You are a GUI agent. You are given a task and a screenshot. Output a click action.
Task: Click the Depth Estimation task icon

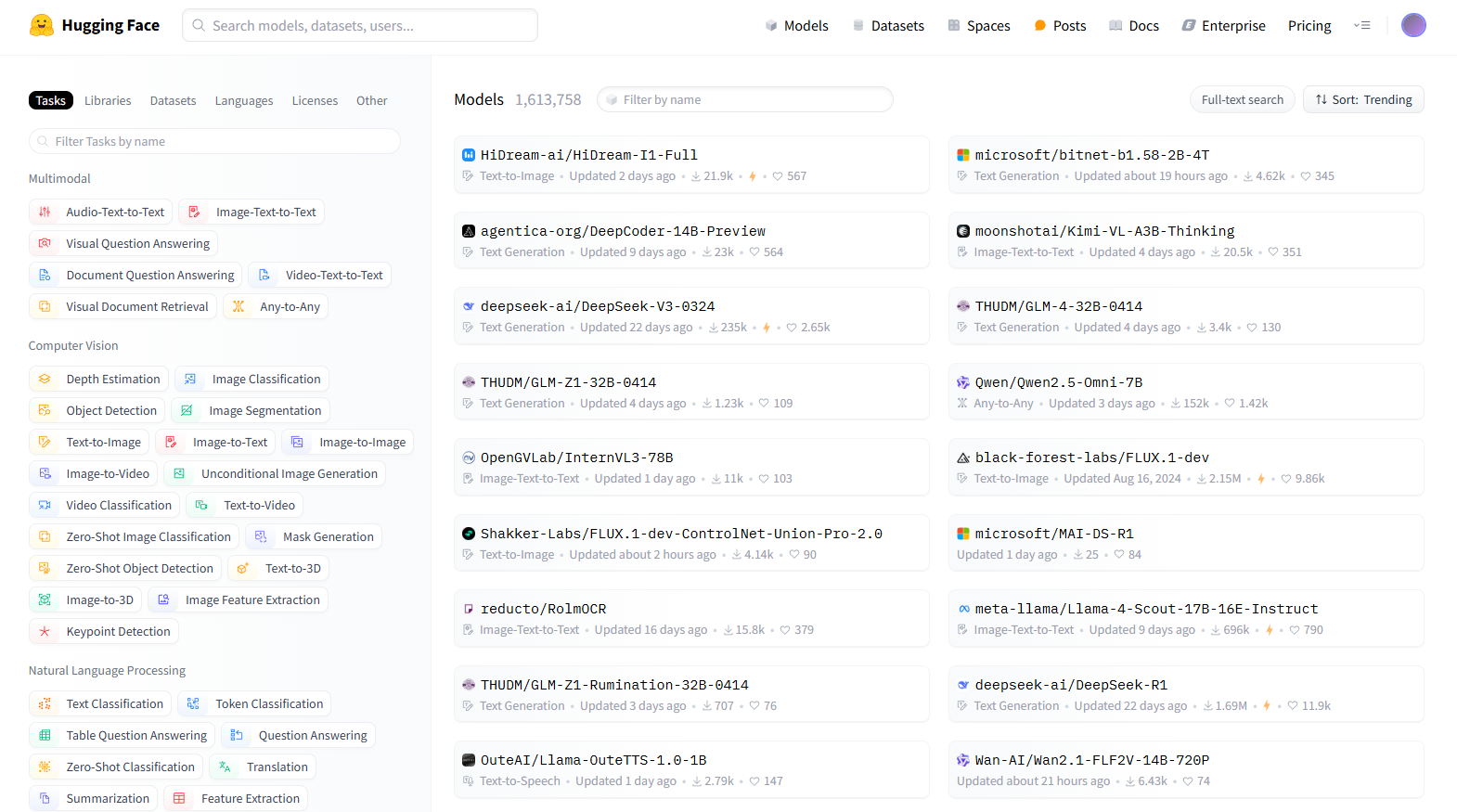[45, 379]
